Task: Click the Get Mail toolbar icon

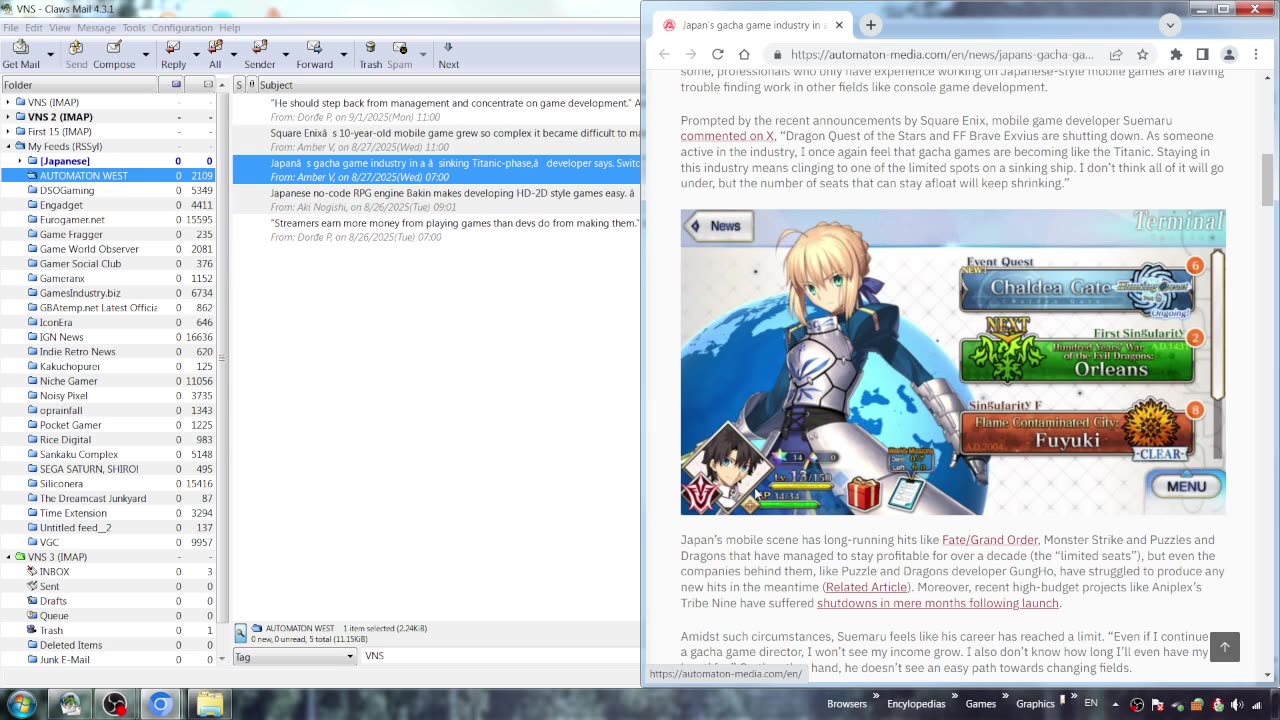Action: click(21, 54)
